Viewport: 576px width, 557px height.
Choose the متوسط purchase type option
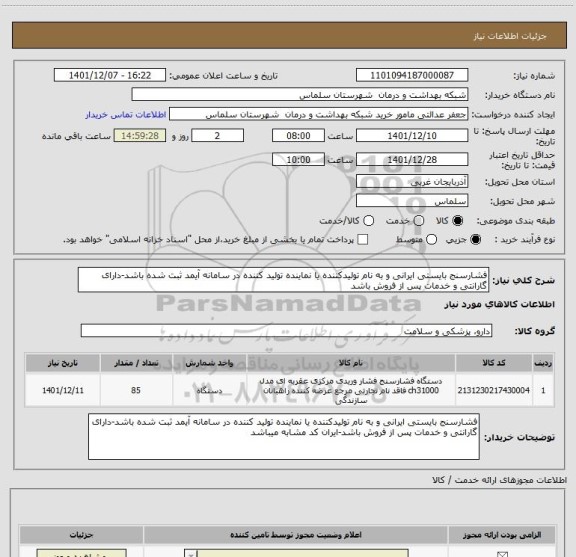[431, 240]
